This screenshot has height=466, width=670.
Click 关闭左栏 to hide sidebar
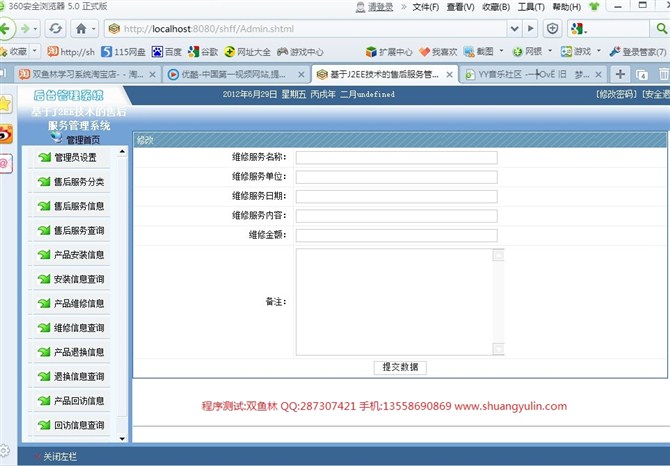tap(59, 457)
